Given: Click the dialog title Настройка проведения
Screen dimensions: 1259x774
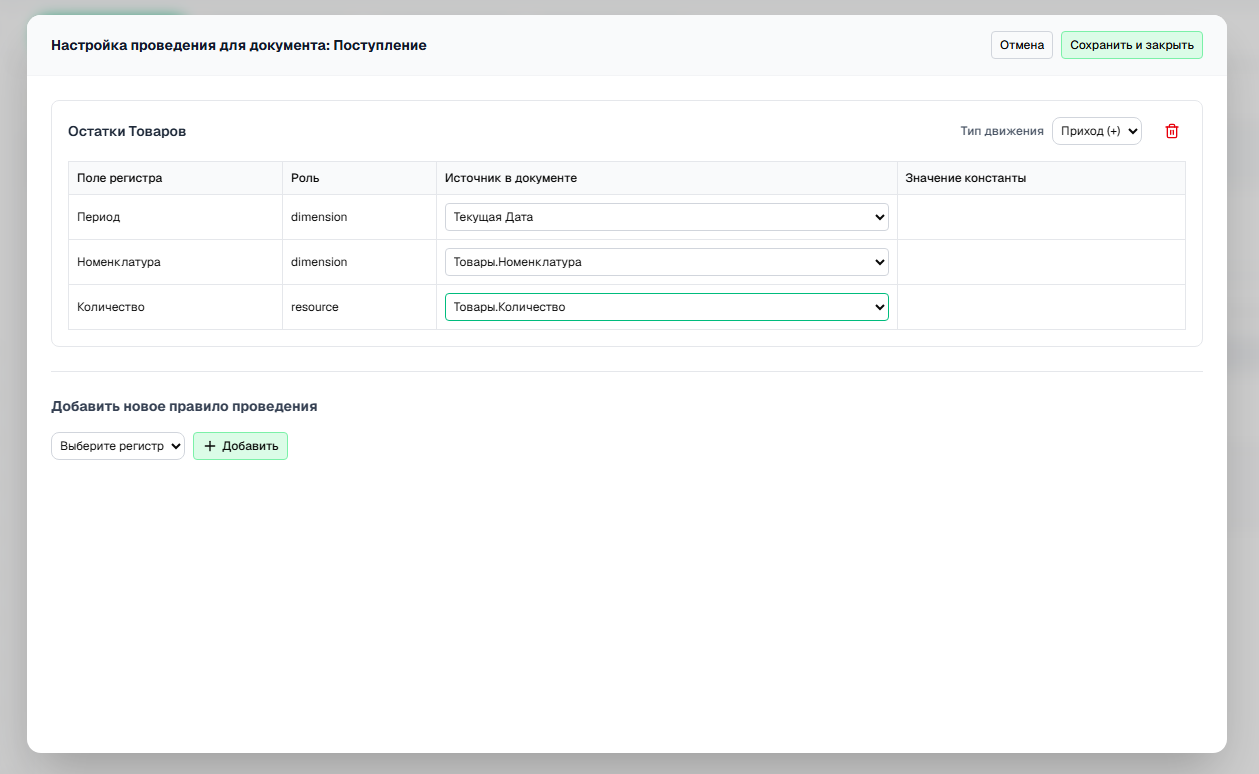Looking at the screenshot, I should 239,45.
